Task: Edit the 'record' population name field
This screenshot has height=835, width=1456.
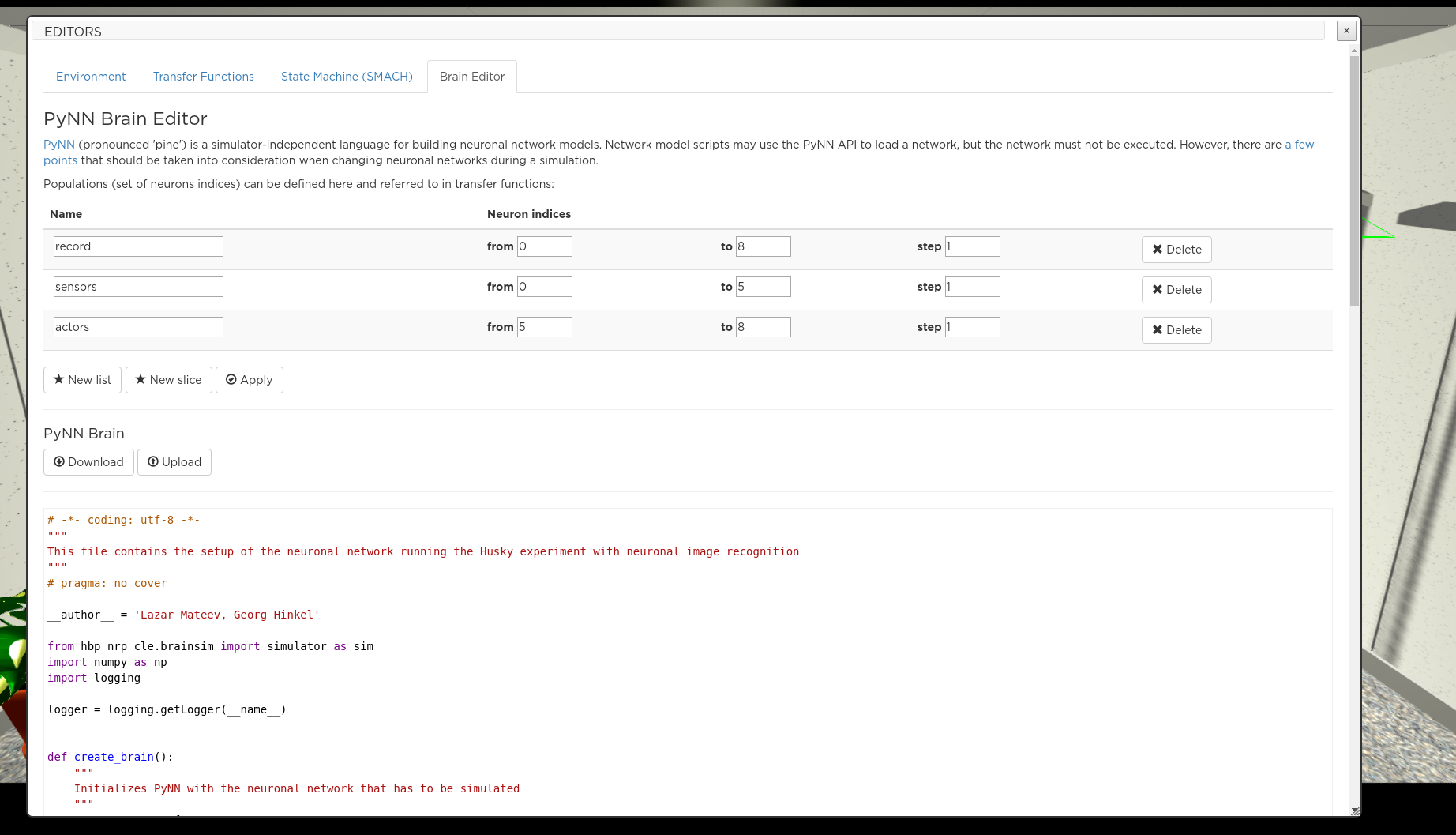Action: pos(138,246)
